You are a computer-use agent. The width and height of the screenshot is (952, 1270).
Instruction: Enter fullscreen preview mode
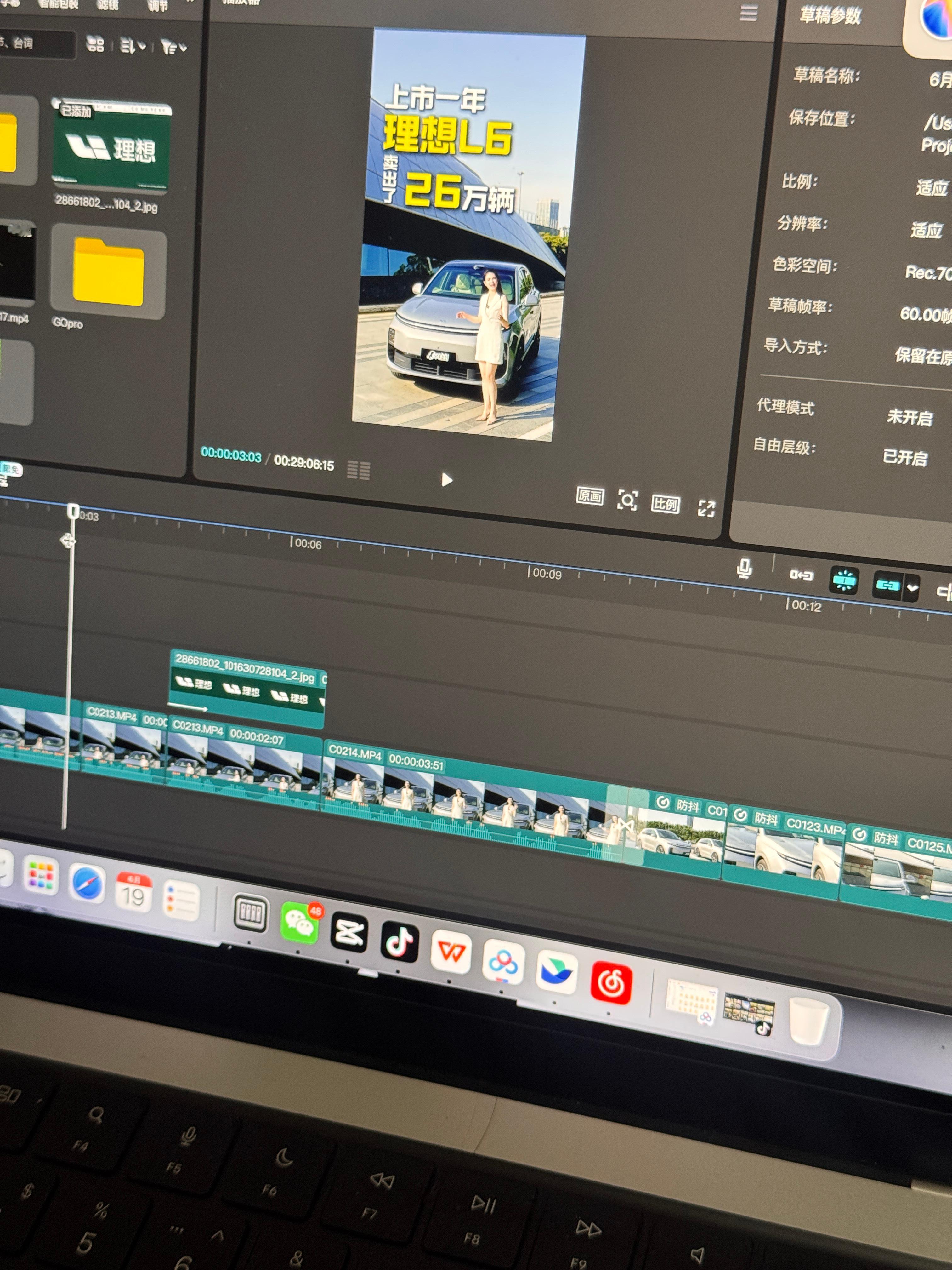point(706,508)
